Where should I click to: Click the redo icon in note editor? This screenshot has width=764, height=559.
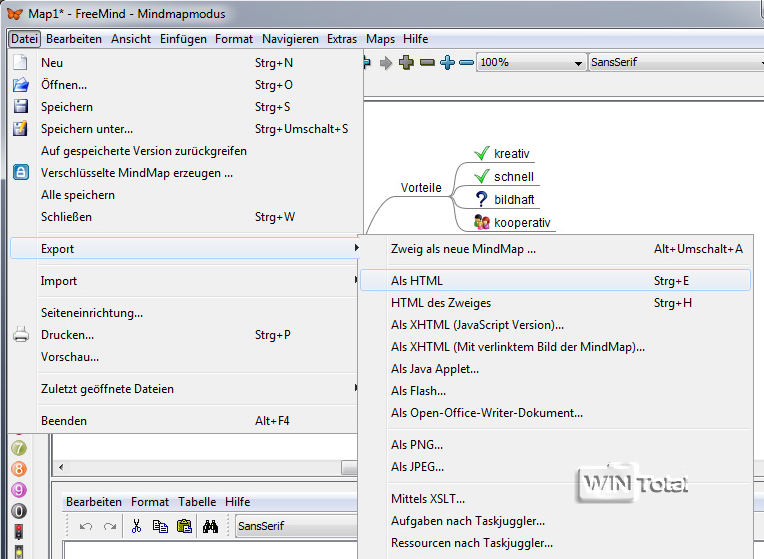110,526
